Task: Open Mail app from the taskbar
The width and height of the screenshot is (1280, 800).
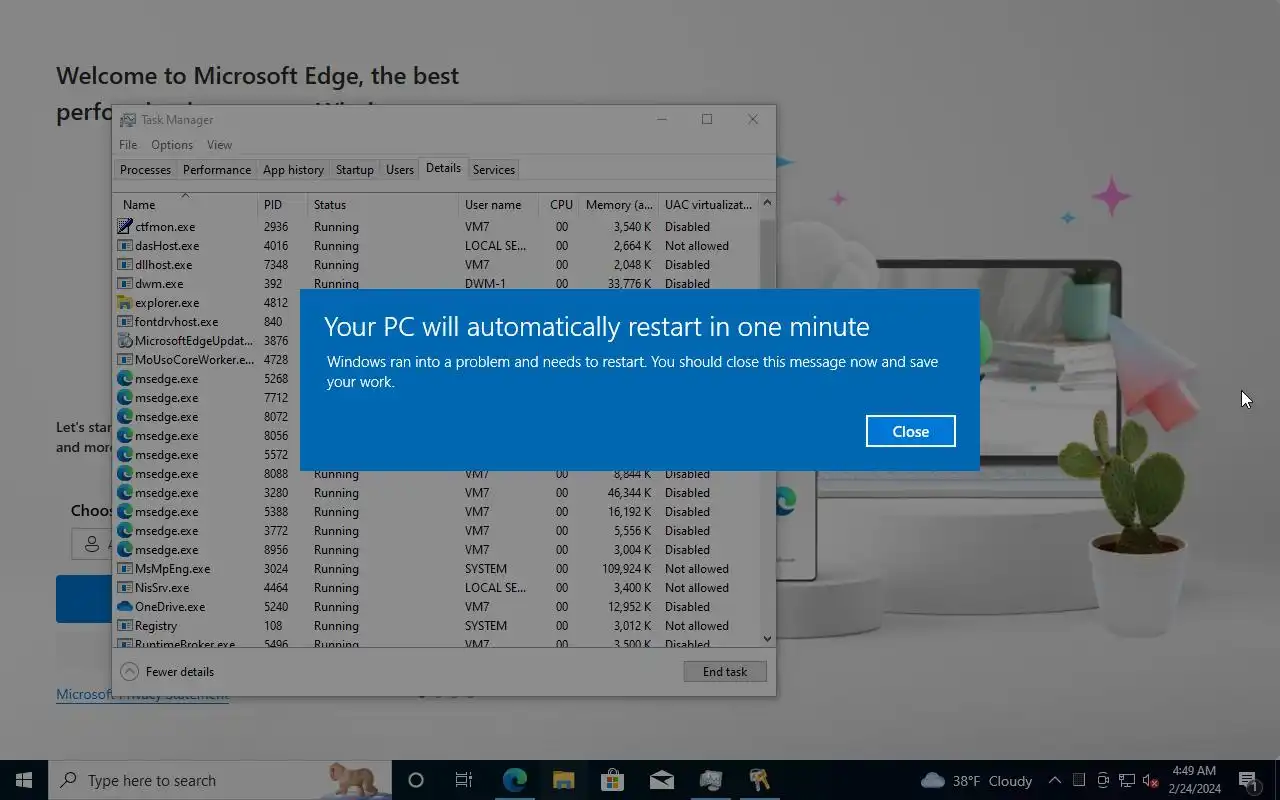Action: point(661,780)
